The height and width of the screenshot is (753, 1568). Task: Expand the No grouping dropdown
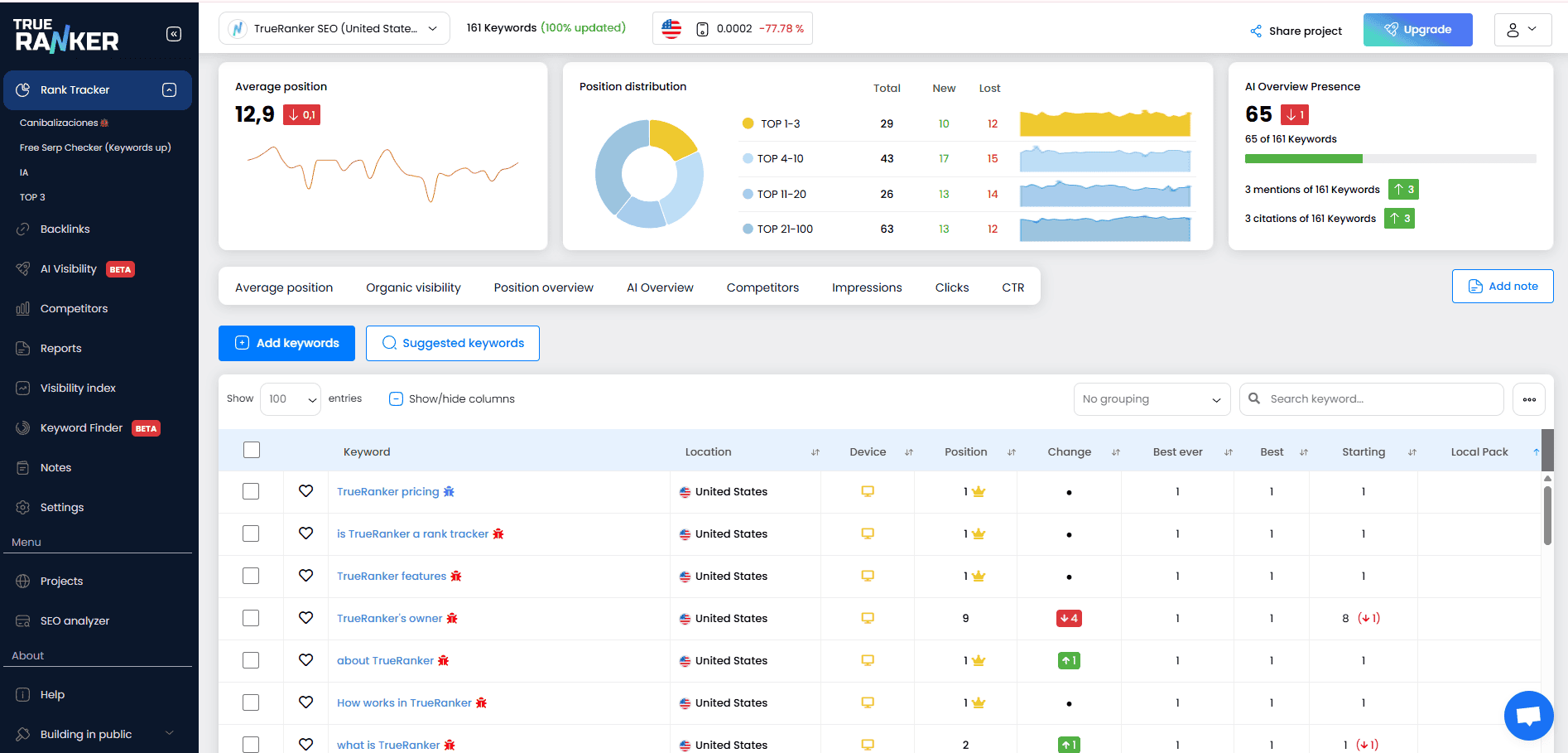tap(1151, 399)
